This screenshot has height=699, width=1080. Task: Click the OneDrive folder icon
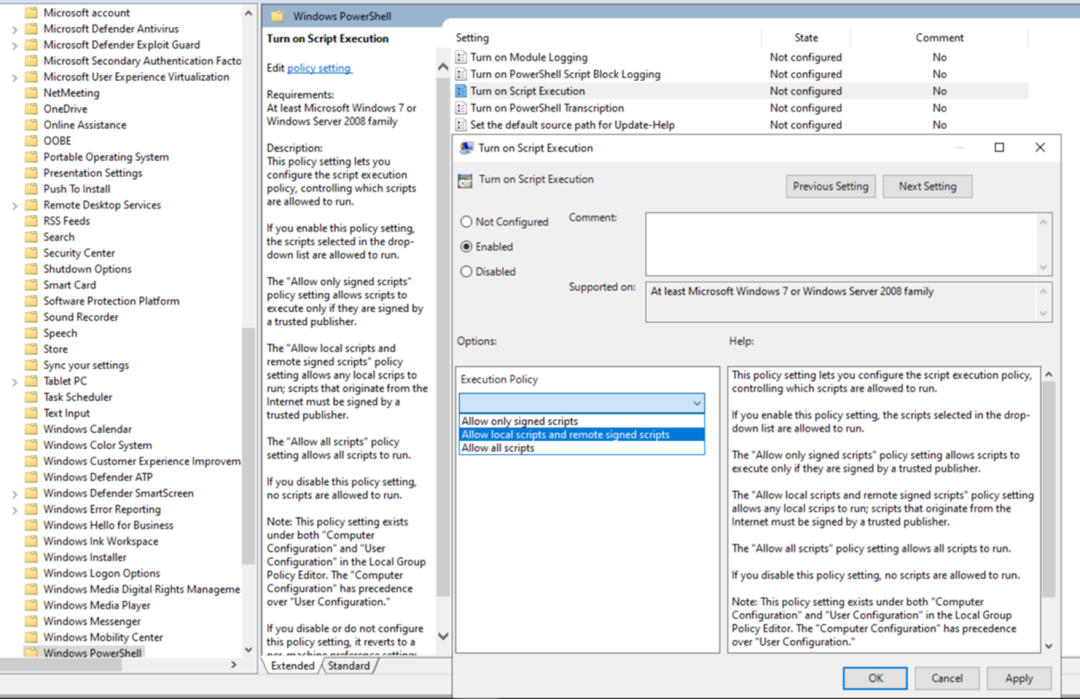[31, 109]
